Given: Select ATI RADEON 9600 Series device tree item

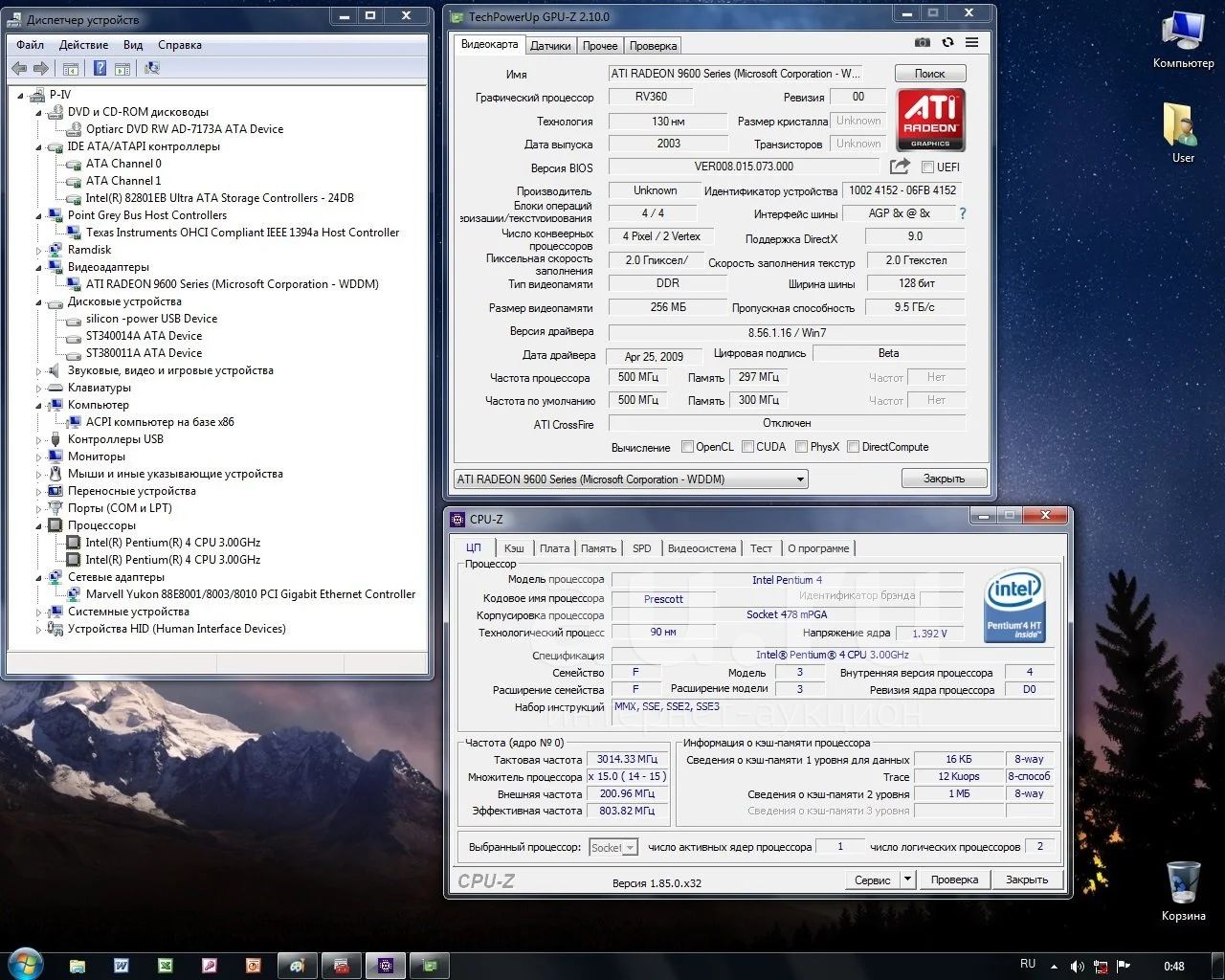Looking at the screenshot, I should [232, 284].
